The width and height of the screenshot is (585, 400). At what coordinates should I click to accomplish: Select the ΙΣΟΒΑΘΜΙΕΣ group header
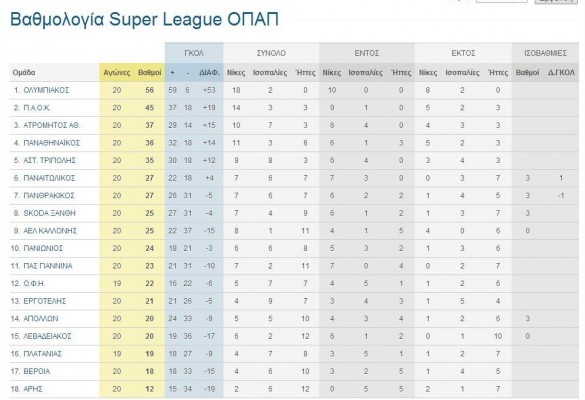[545, 53]
